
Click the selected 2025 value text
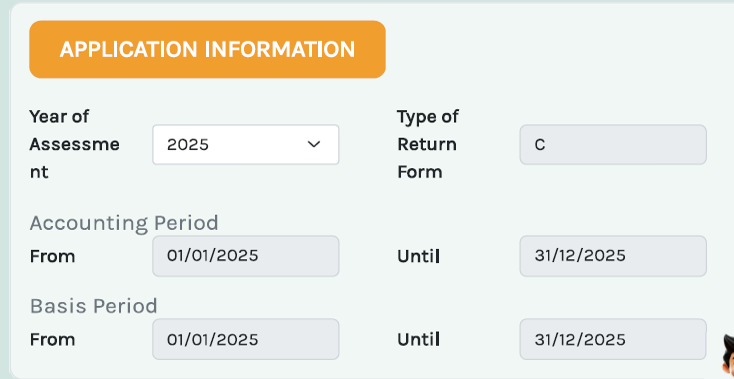click(x=188, y=145)
